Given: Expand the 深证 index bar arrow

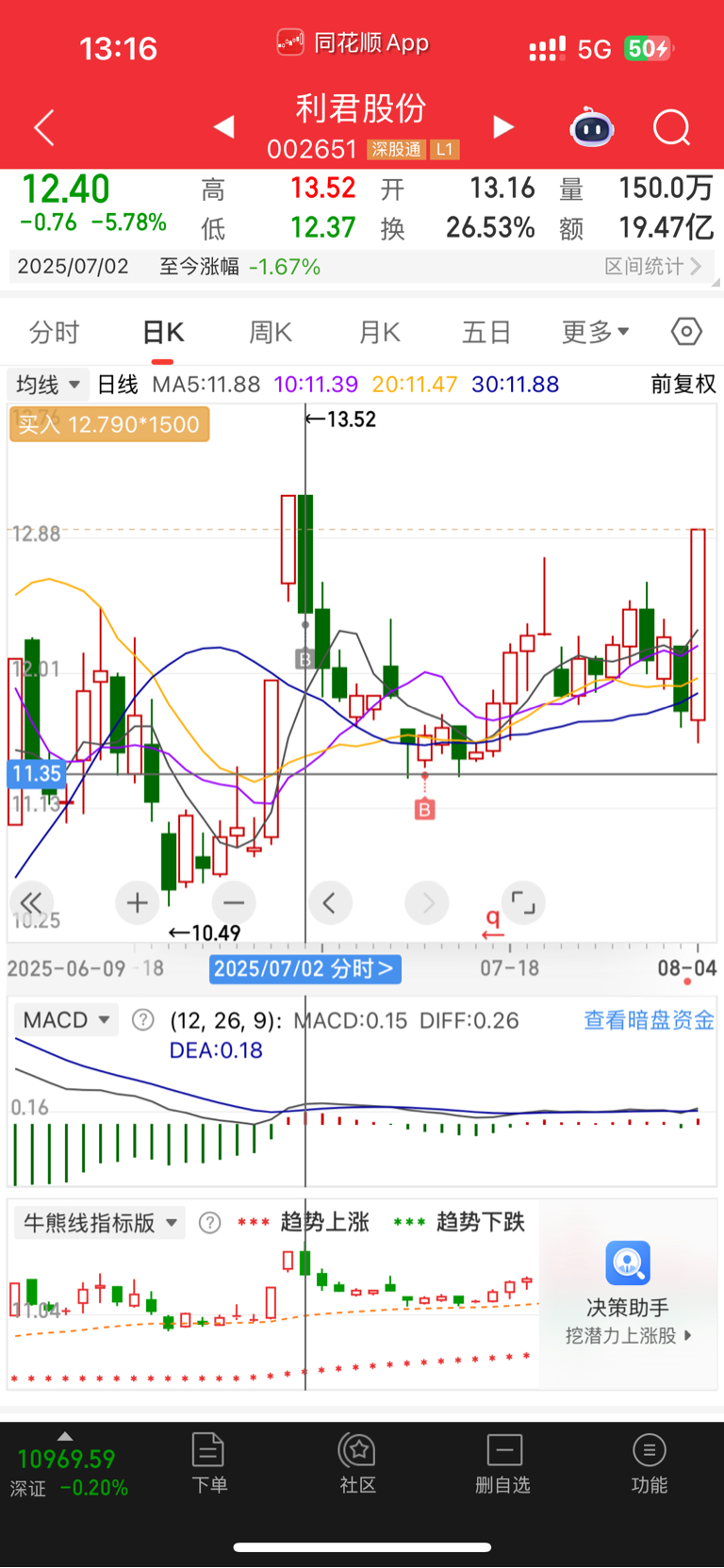Looking at the screenshot, I should pyautogui.click(x=65, y=1436).
